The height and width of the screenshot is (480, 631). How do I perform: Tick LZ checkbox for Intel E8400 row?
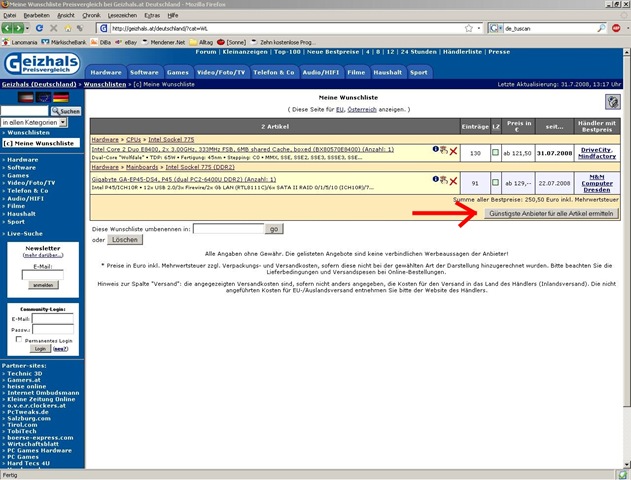[495, 153]
